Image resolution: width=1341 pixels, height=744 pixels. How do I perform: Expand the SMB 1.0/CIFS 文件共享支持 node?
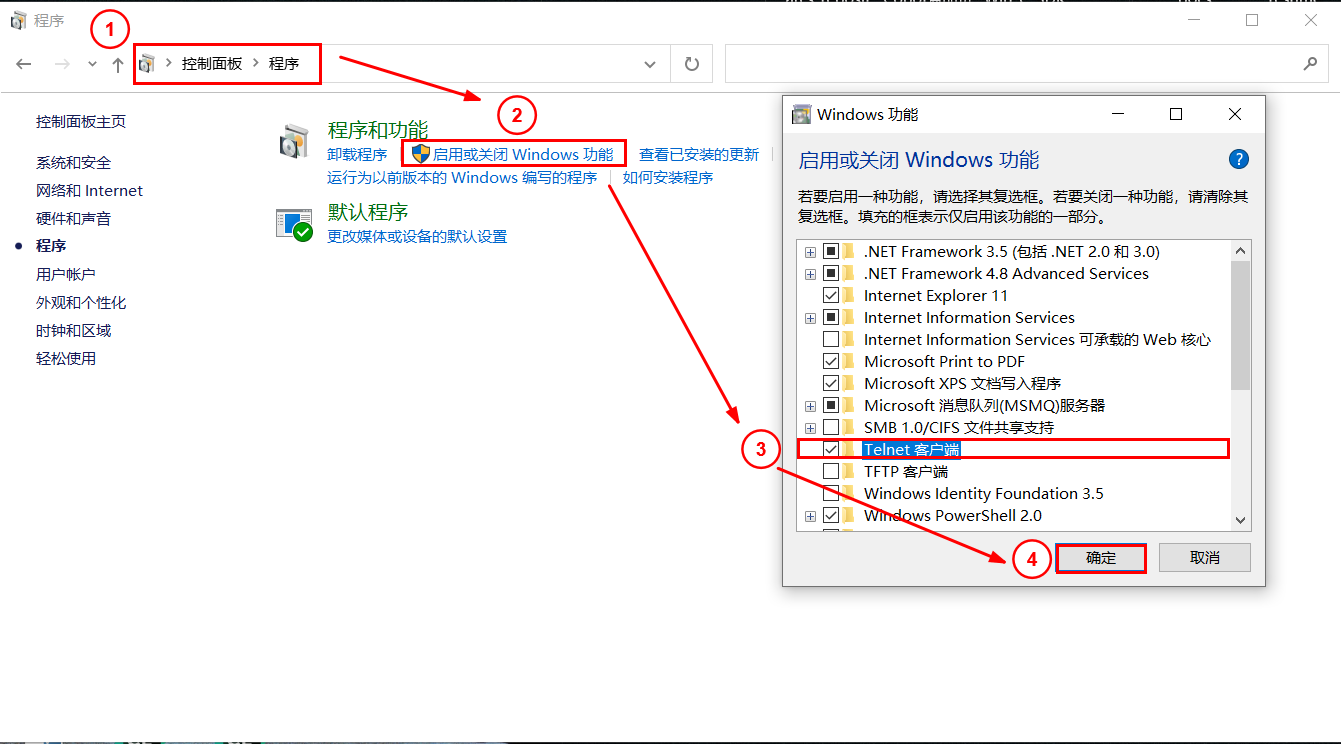pos(810,428)
